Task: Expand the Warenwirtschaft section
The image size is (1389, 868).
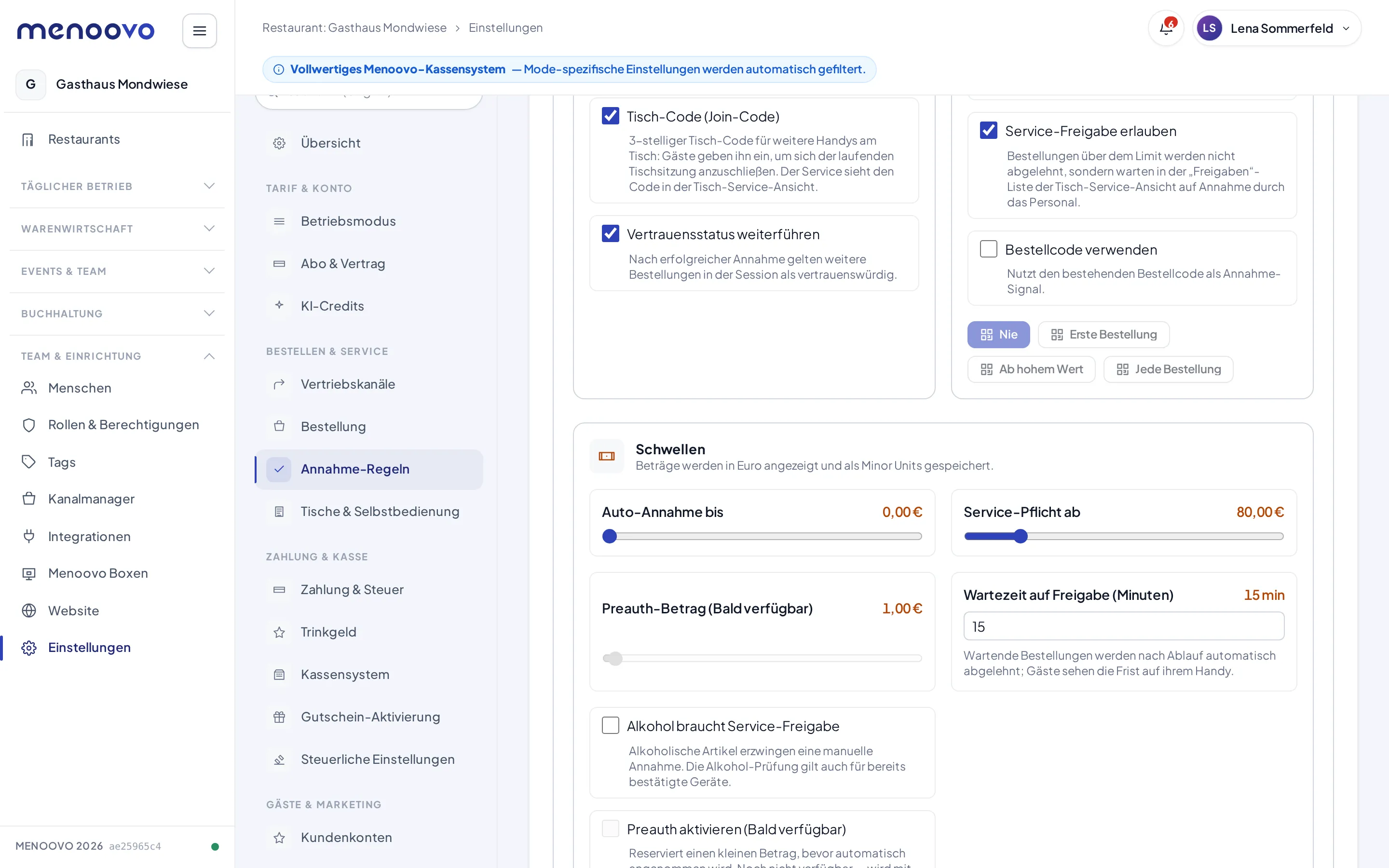Action: coord(117,229)
